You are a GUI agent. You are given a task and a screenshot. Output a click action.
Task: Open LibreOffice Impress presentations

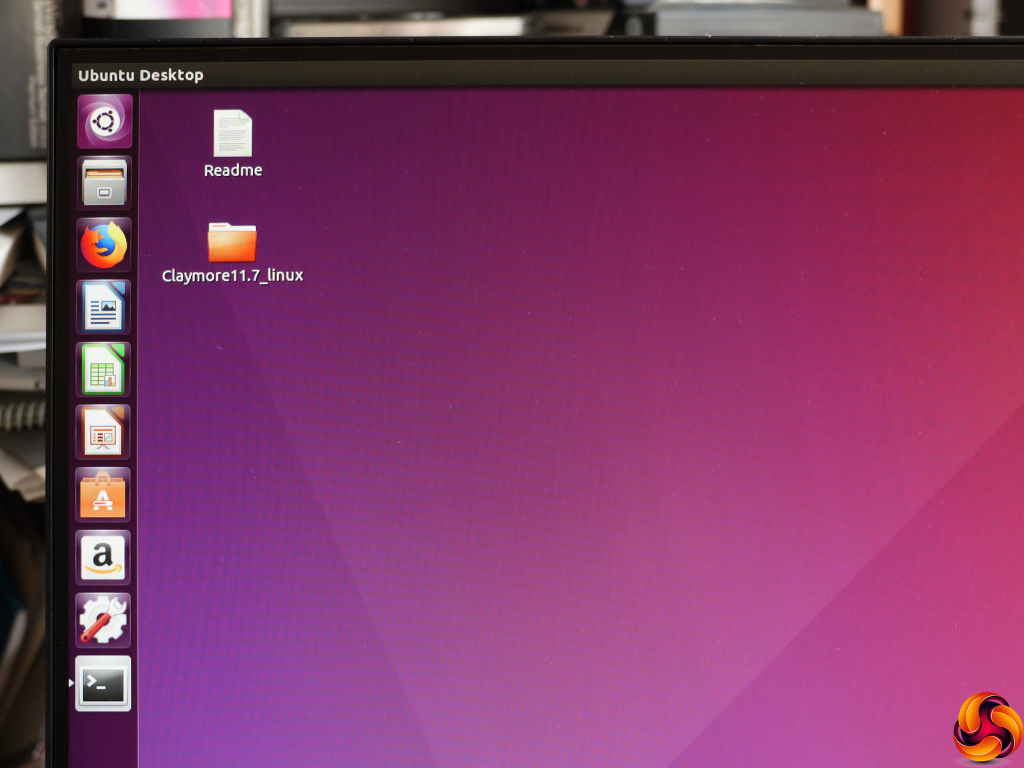[103, 432]
